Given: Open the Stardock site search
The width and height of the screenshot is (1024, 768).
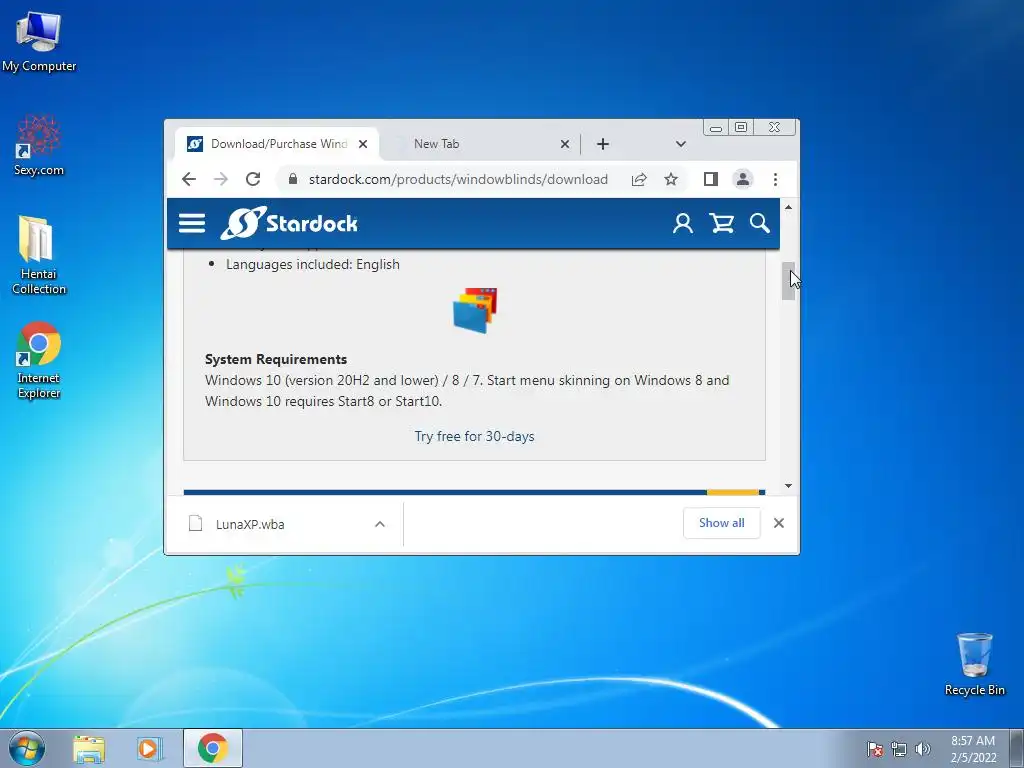Looking at the screenshot, I should click(760, 223).
